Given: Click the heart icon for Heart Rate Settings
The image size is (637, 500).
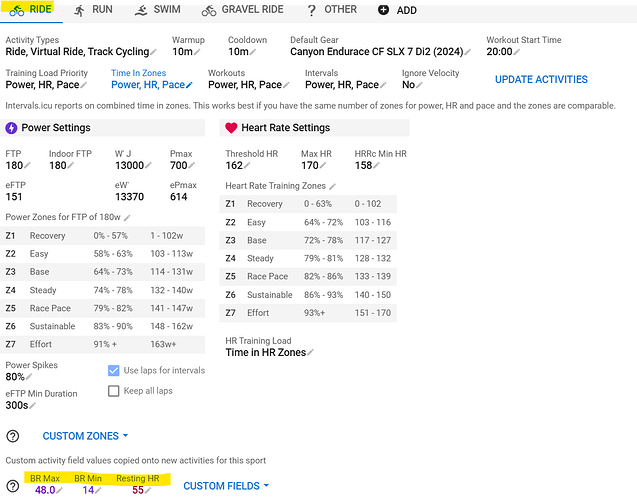Looking at the screenshot, I should (231, 128).
